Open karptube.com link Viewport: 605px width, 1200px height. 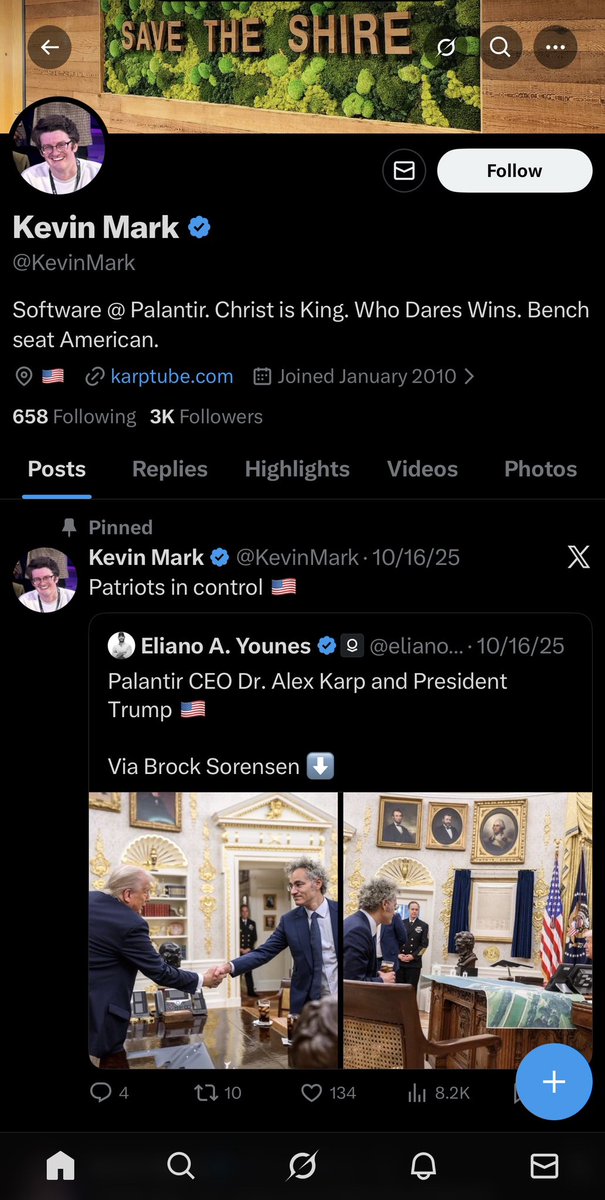(x=171, y=377)
